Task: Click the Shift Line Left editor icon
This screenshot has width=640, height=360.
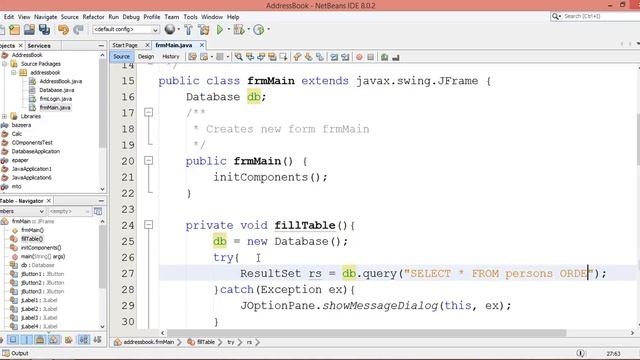Action: pos(334,57)
